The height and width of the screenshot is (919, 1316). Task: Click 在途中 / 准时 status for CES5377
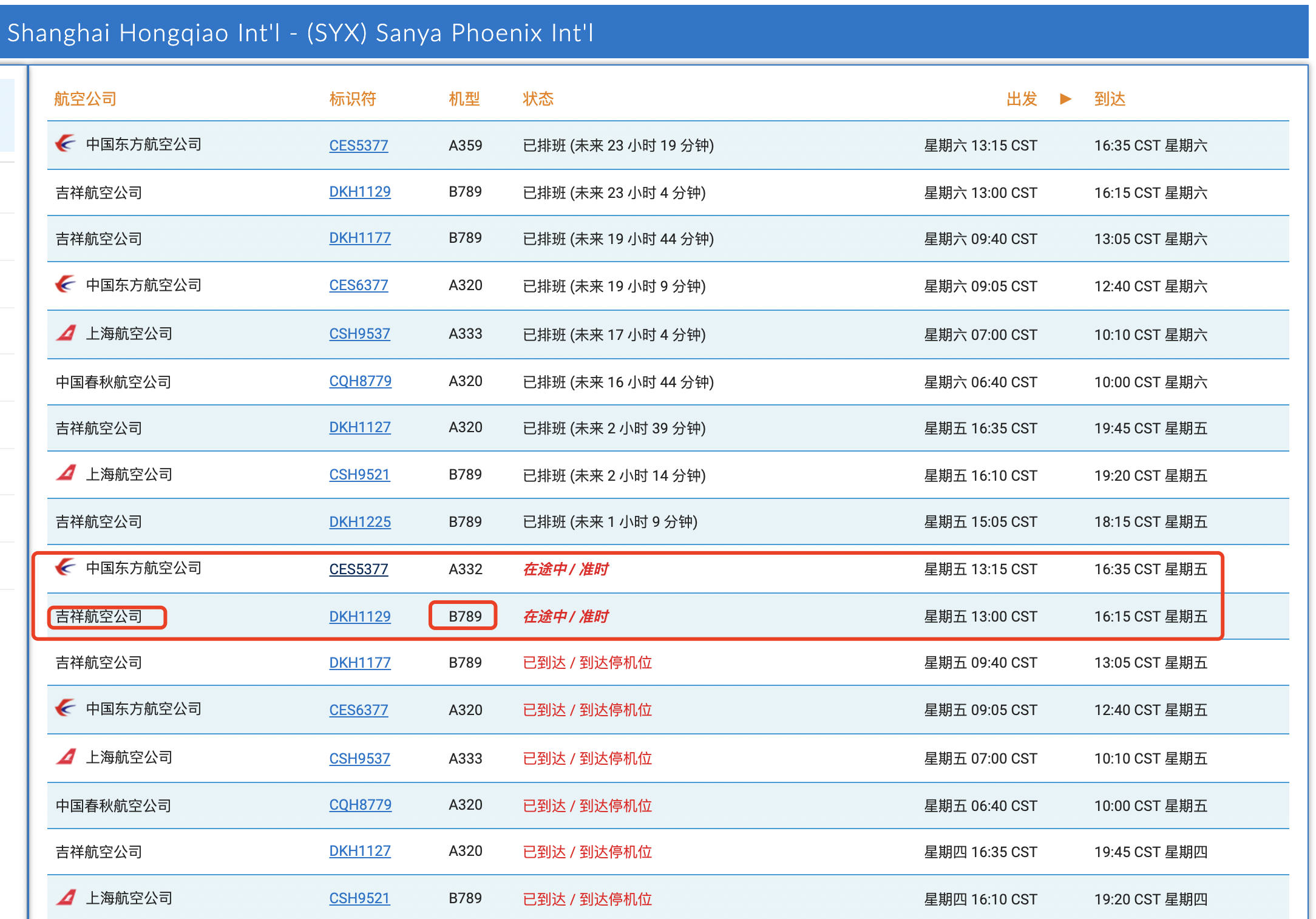click(566, 569)
